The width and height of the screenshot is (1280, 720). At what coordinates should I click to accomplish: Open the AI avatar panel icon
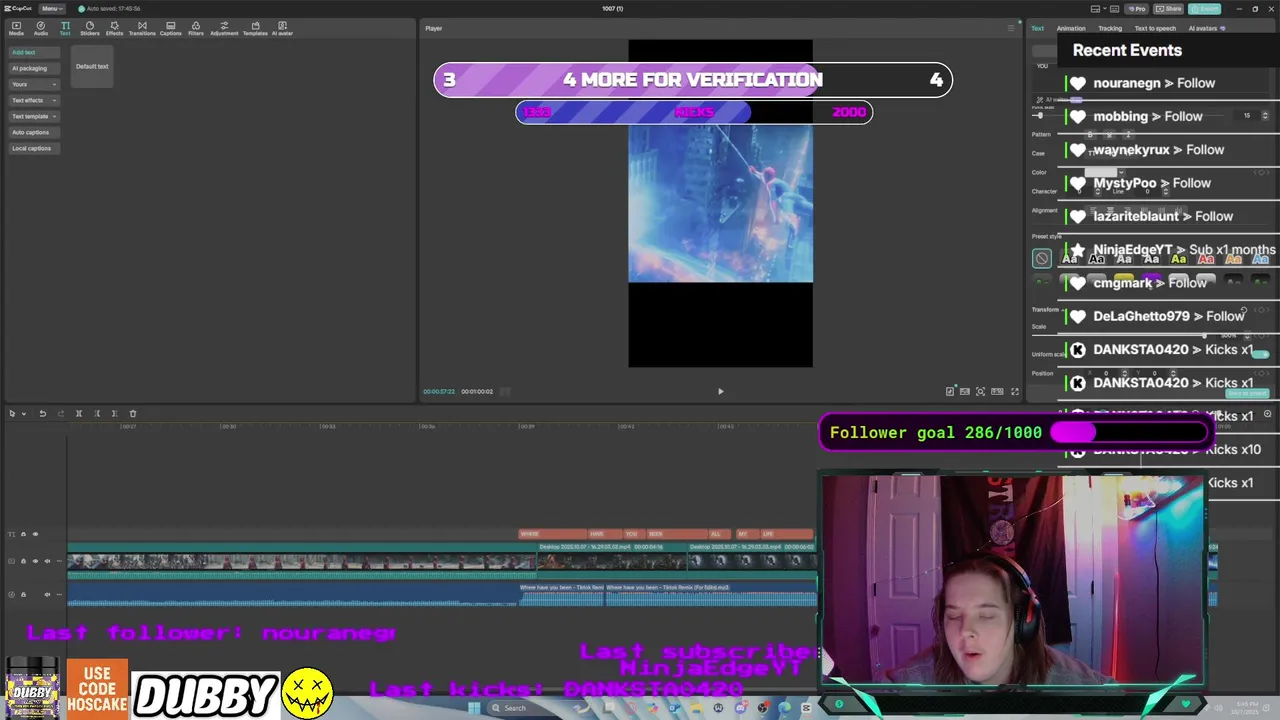point(283,28)
